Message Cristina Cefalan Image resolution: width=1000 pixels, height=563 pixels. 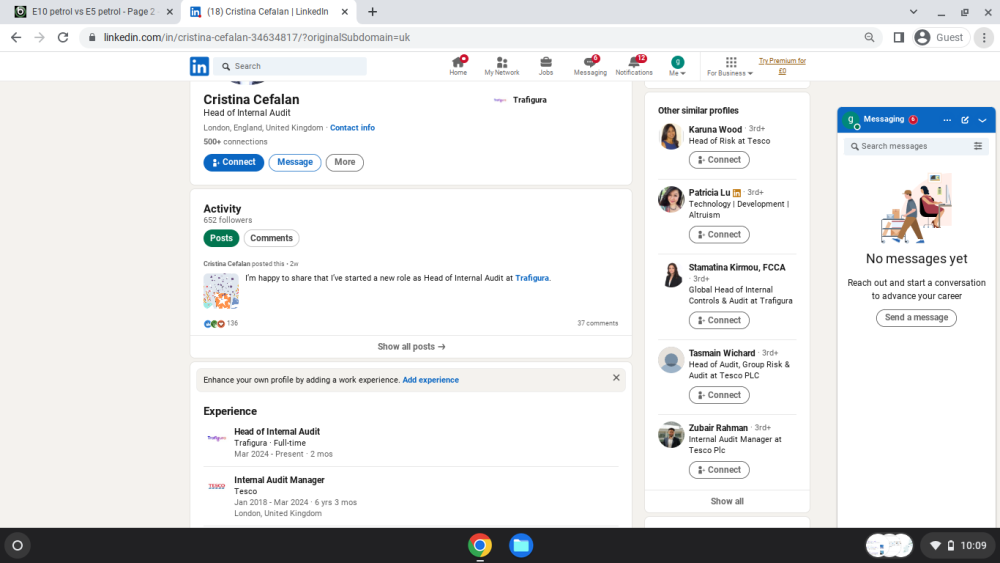[x=295, y=163]
